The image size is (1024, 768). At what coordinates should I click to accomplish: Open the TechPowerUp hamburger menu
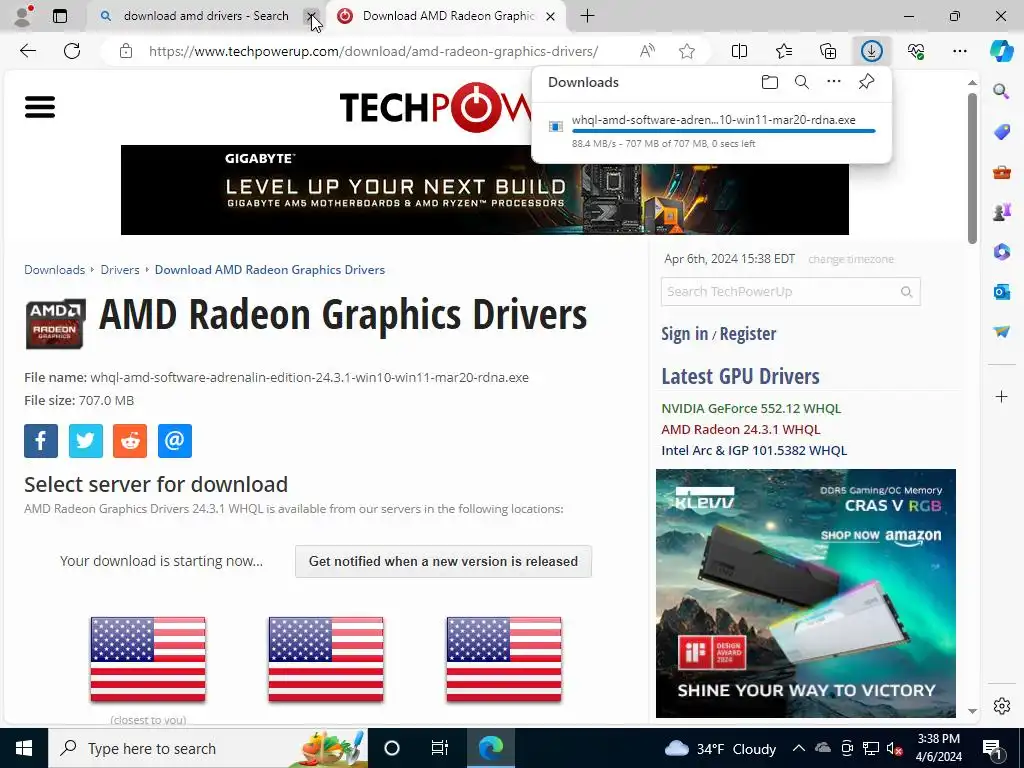click(40, 107)
